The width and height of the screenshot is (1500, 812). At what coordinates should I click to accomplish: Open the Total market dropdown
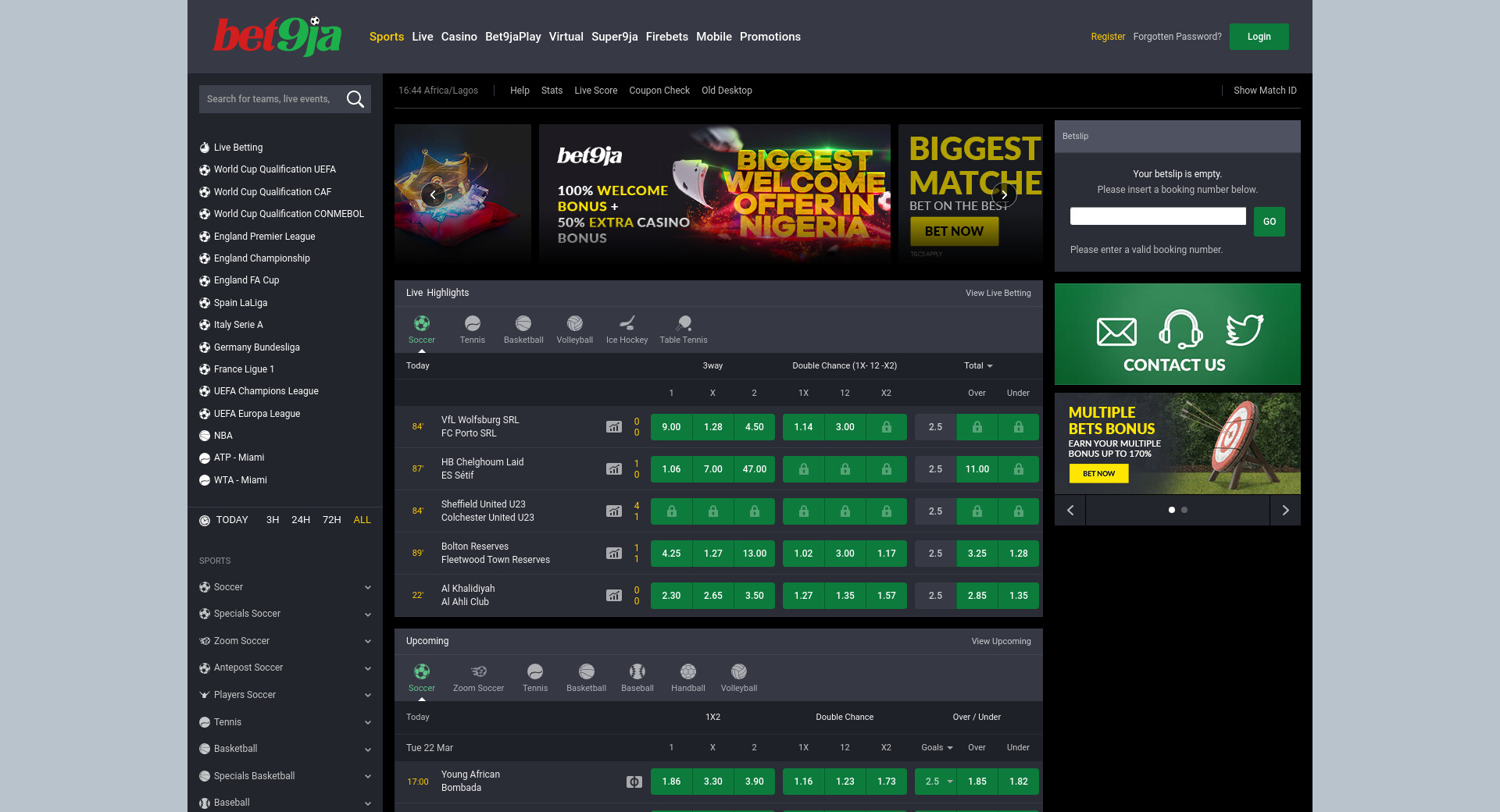[978, 365]
